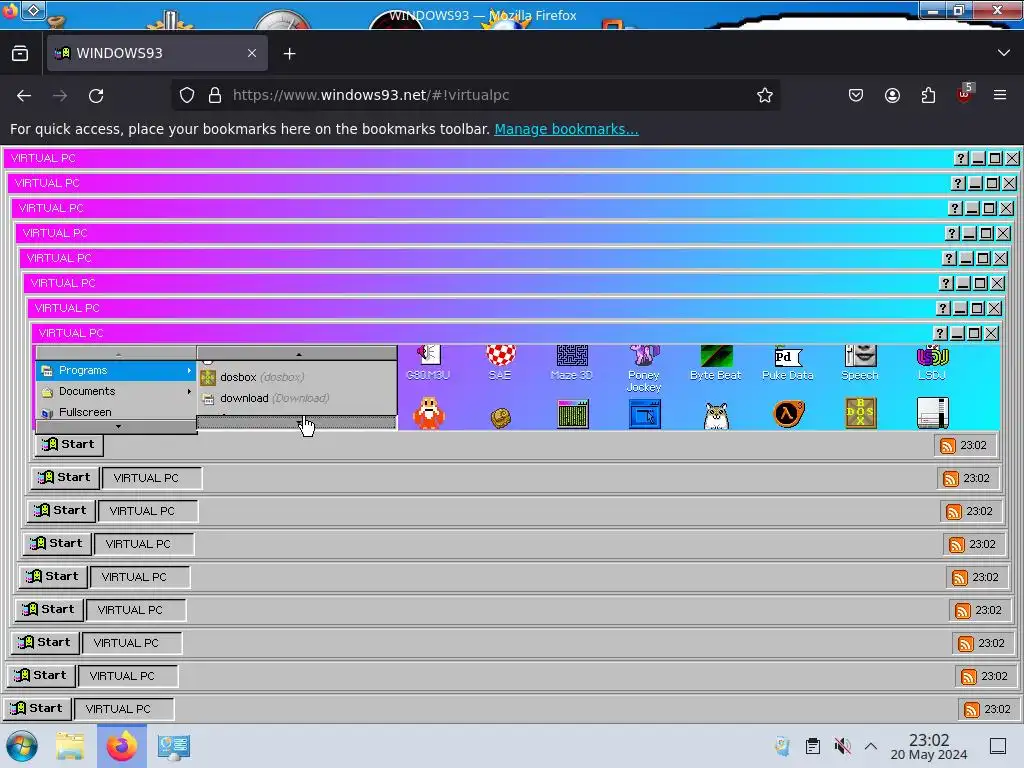1024x768 pixels.
Task: Click RSS feed icon in innermost taskbar
Action: (x=947, y=445)
